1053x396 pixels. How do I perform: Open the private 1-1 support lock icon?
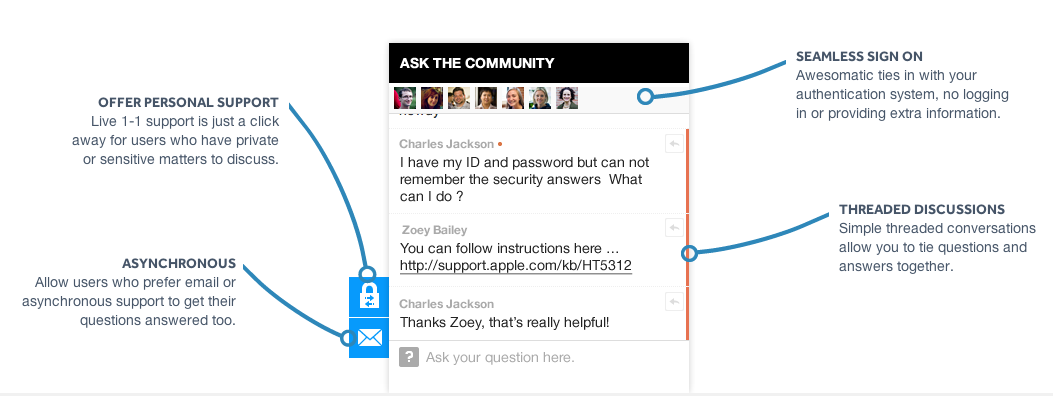tap(369, 297)
